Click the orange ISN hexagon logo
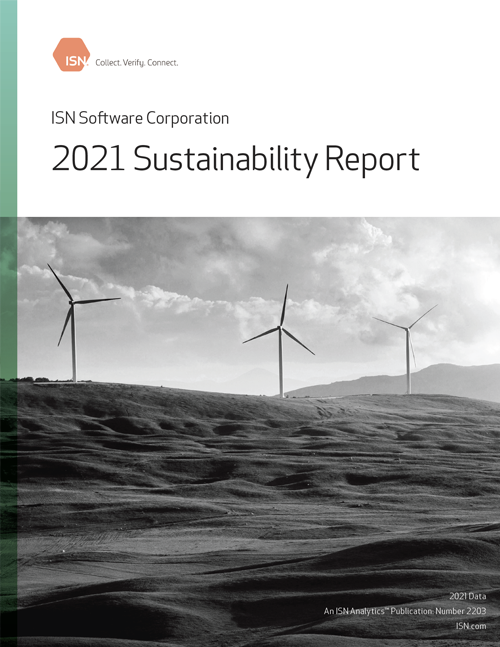The image size is (500, 647). coord(71,54)
